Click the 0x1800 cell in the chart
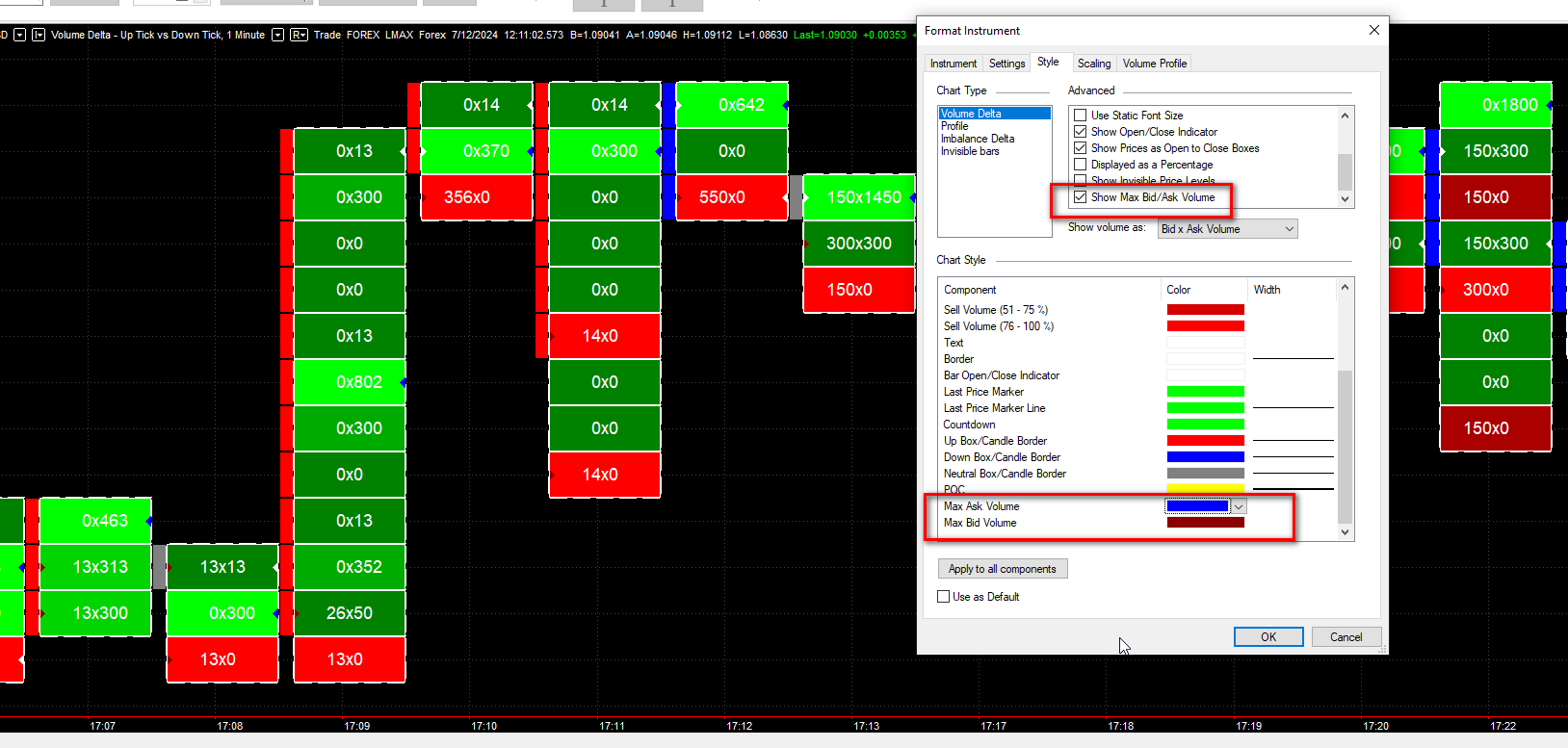Image resolution: width=1568 pixels, height=748 pixels. 1496,105
